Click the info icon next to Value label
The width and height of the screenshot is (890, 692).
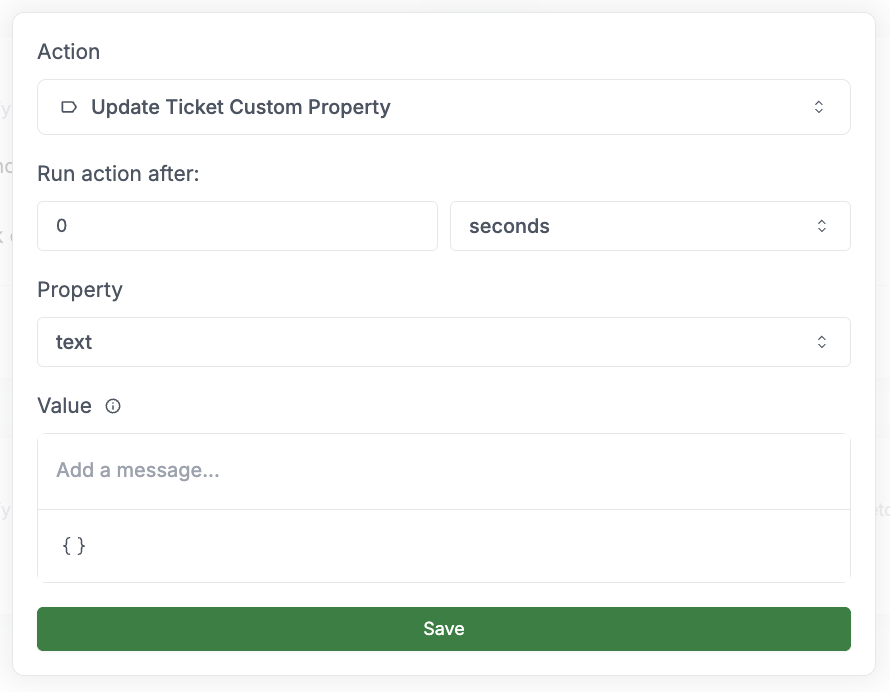112,406
